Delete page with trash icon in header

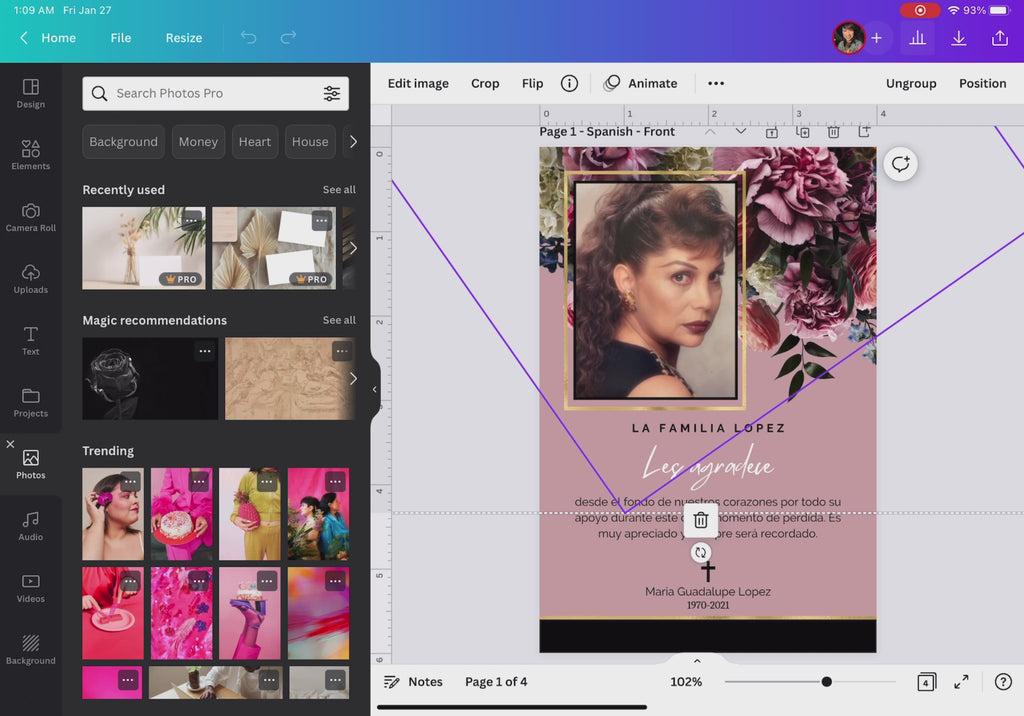pyautogui.click(x=833, y=132)
